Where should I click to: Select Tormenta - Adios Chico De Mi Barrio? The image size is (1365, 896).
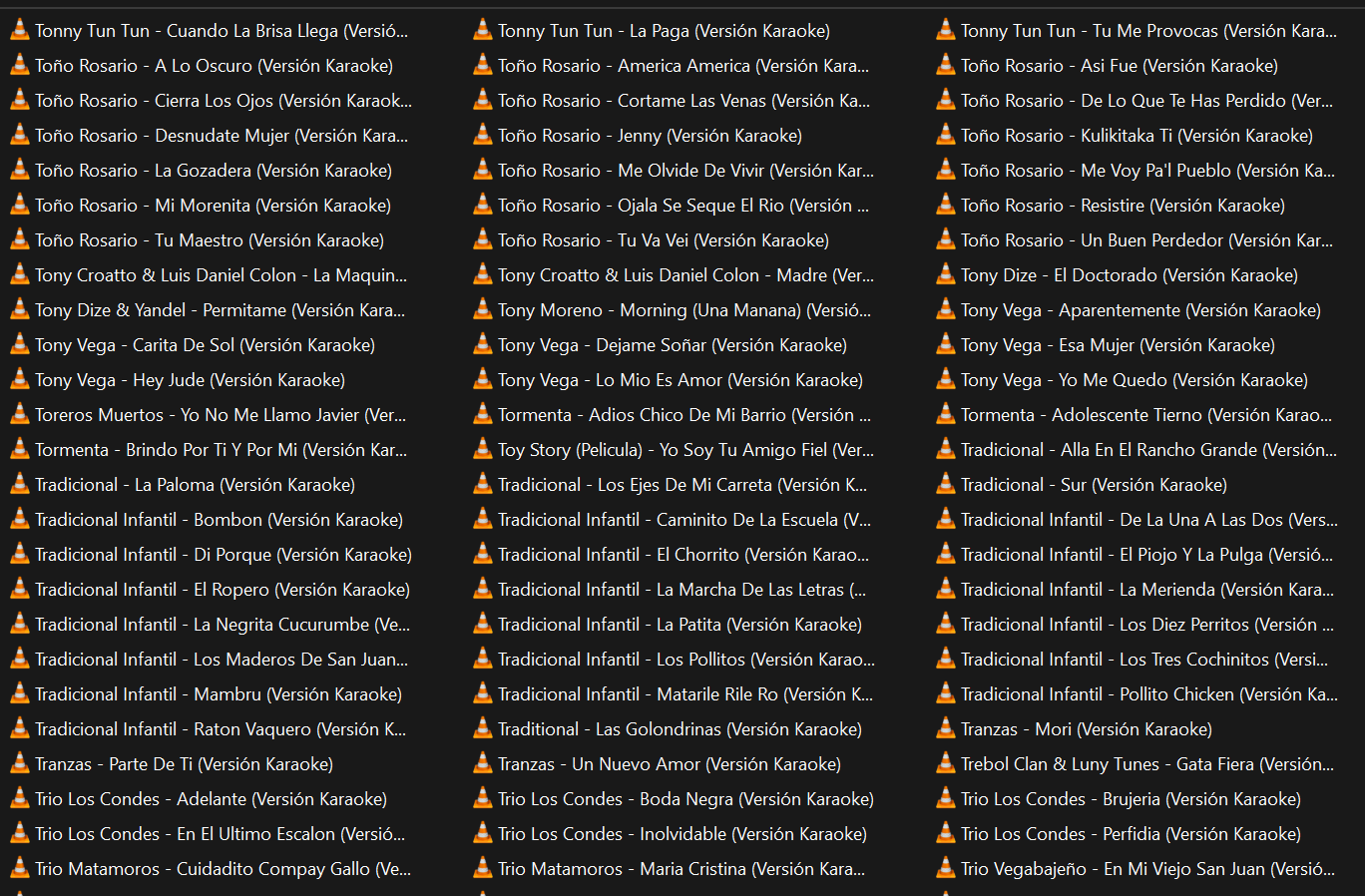point(683,415)
